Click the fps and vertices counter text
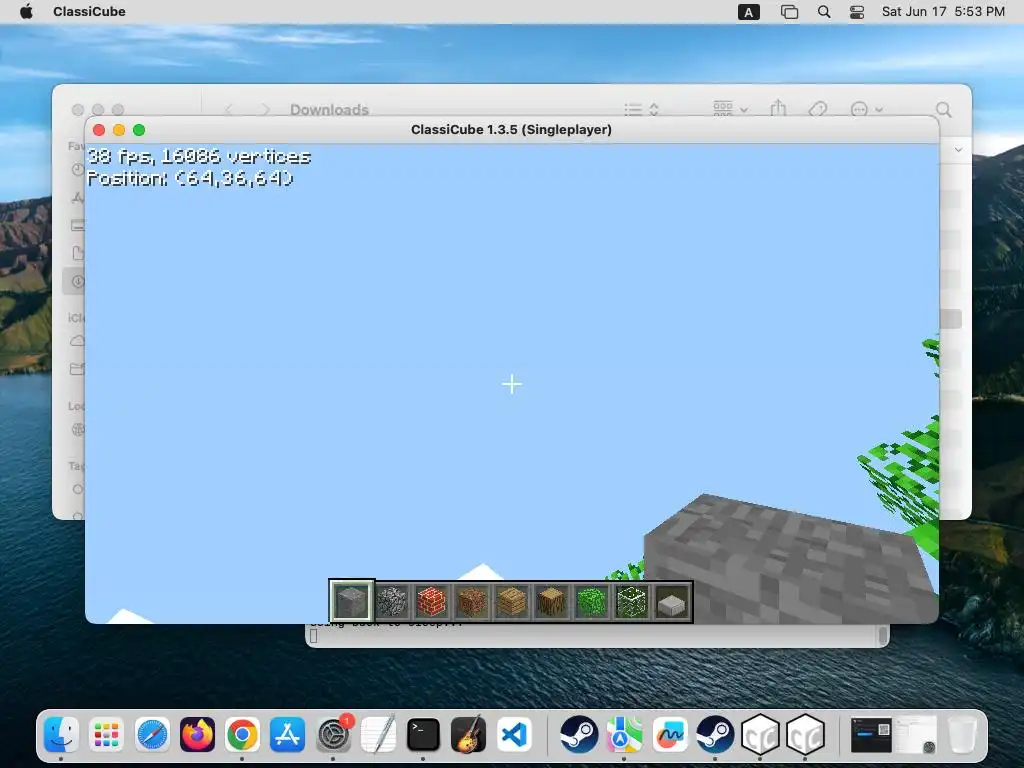The image size is (1024, 768). 199,157
